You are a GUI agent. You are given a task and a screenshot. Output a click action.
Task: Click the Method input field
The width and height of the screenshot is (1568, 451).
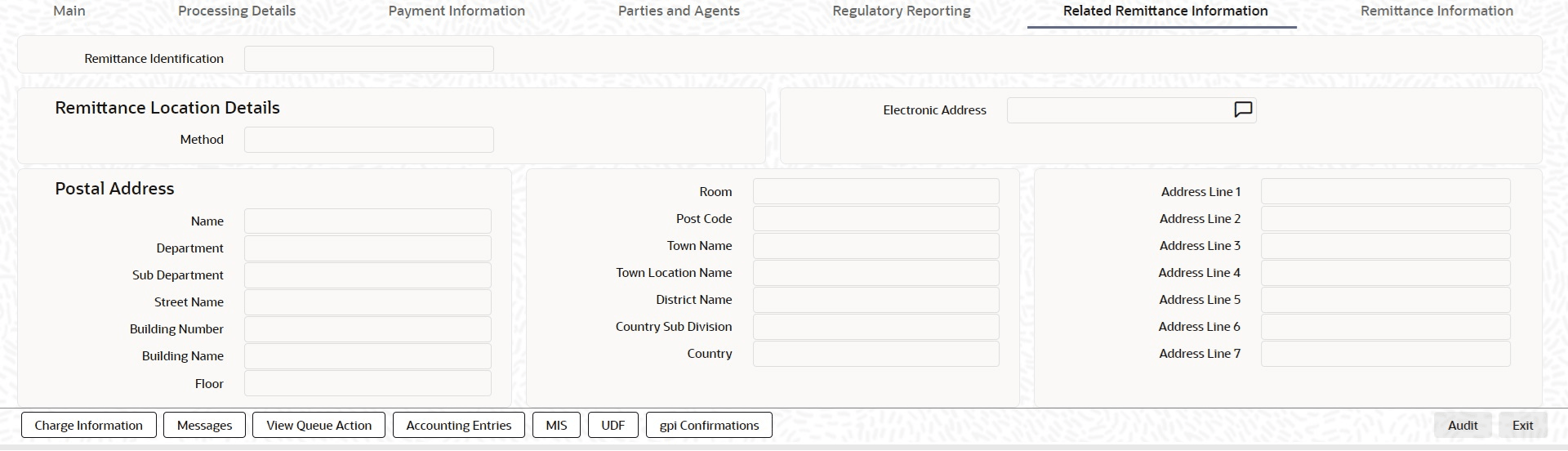click(368, 140)
